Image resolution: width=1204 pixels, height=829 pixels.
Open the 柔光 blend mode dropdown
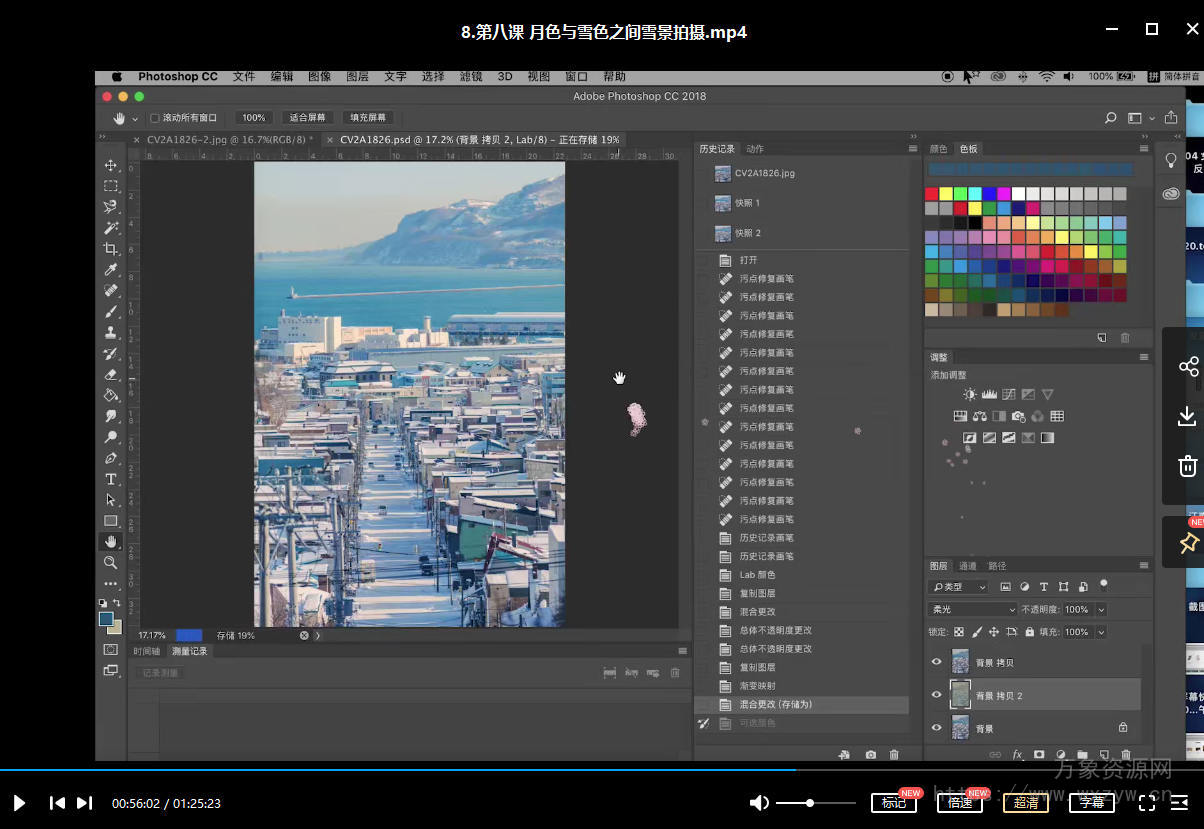972,610
